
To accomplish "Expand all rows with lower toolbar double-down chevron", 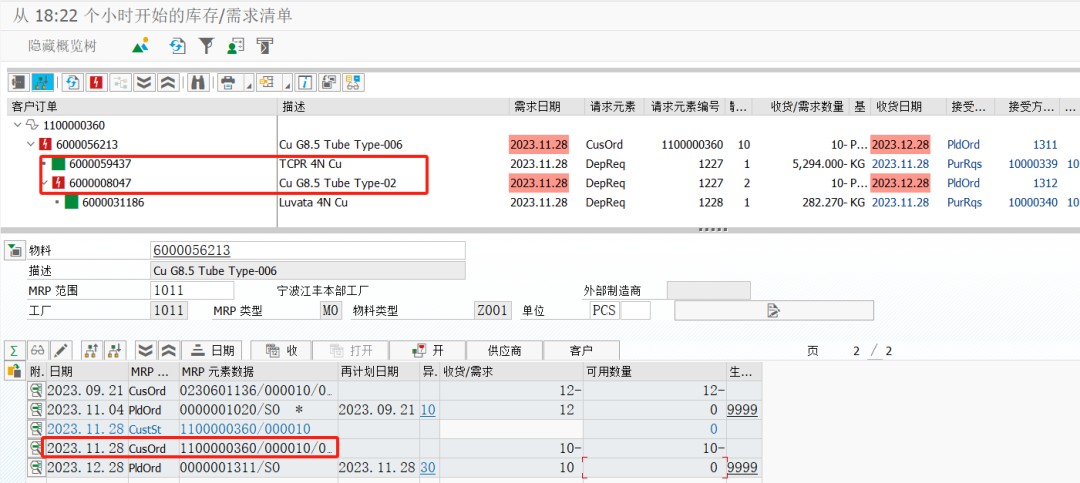I will tap(144, 350).
